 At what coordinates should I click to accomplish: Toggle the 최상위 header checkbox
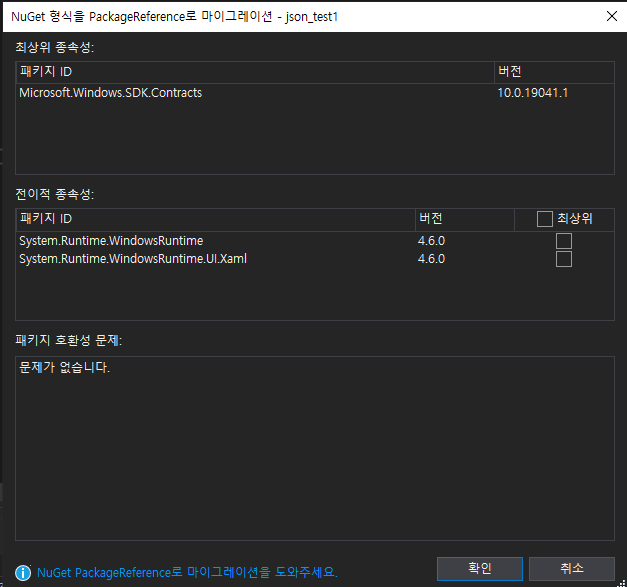[x=544, y=219]
